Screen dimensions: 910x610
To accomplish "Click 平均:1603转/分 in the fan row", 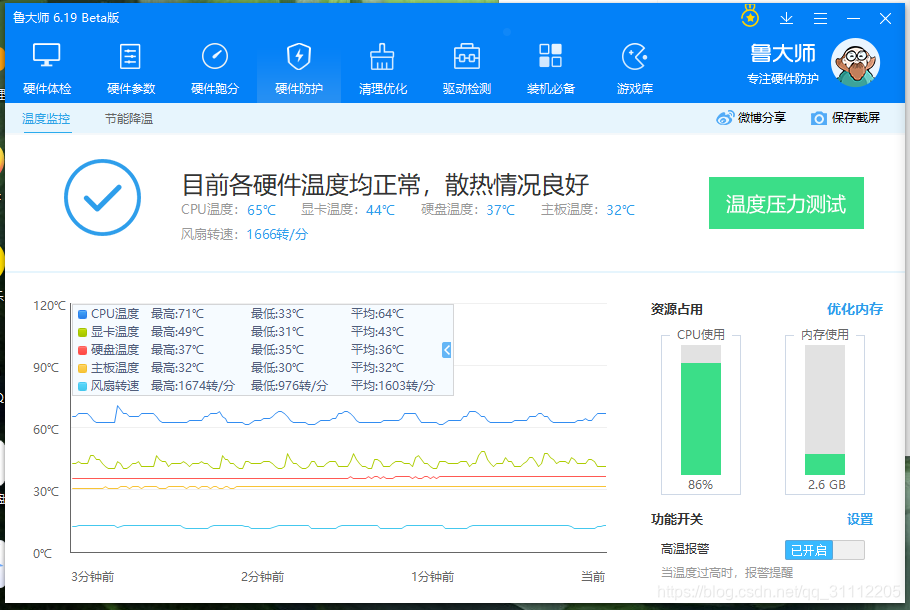I will point(393,386).
